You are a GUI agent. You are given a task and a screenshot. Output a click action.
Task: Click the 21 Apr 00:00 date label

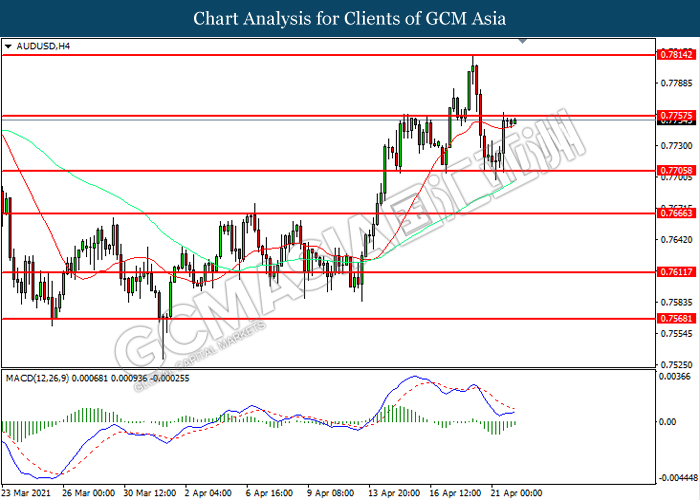tap(517, 493)
